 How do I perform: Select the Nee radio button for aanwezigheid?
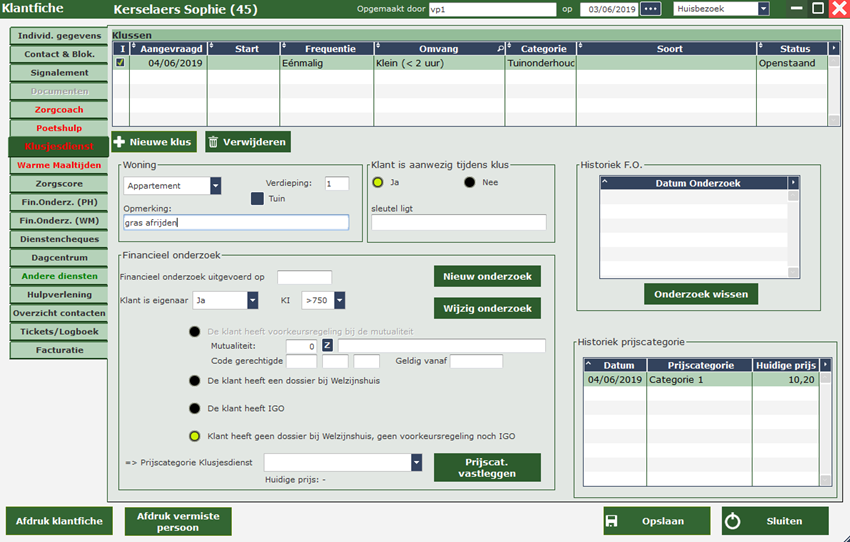coord(470,183)
